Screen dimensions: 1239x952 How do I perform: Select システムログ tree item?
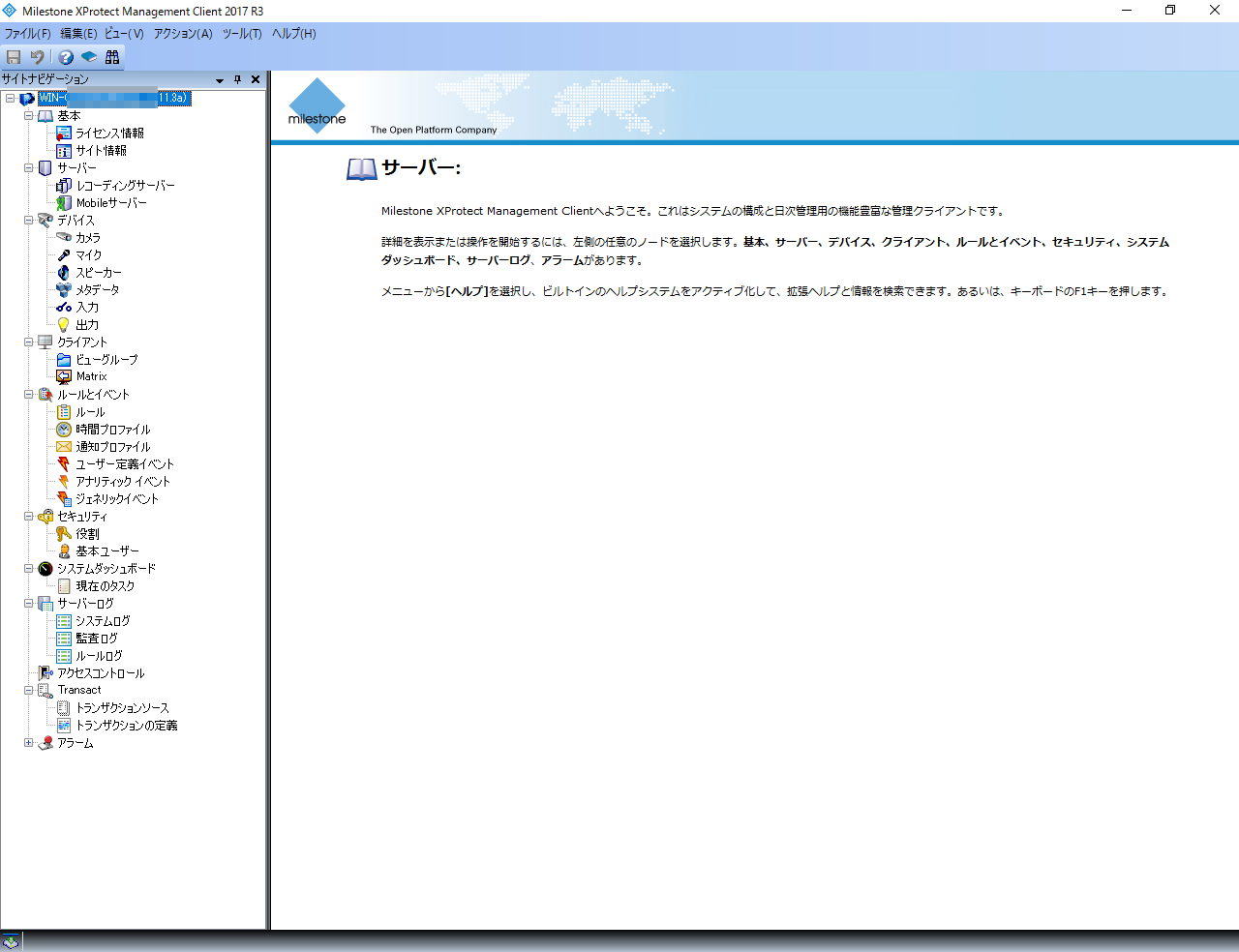click(103, 620)
